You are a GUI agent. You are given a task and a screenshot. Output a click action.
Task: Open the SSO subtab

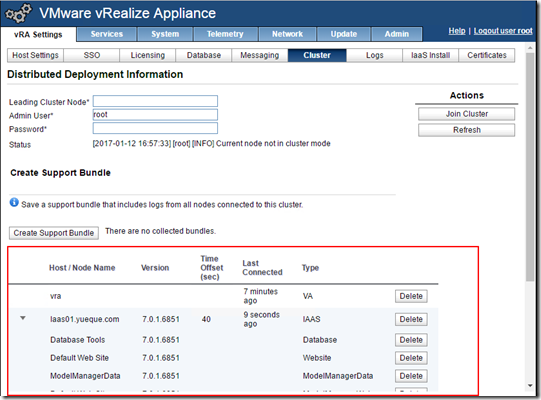[92, 55]
